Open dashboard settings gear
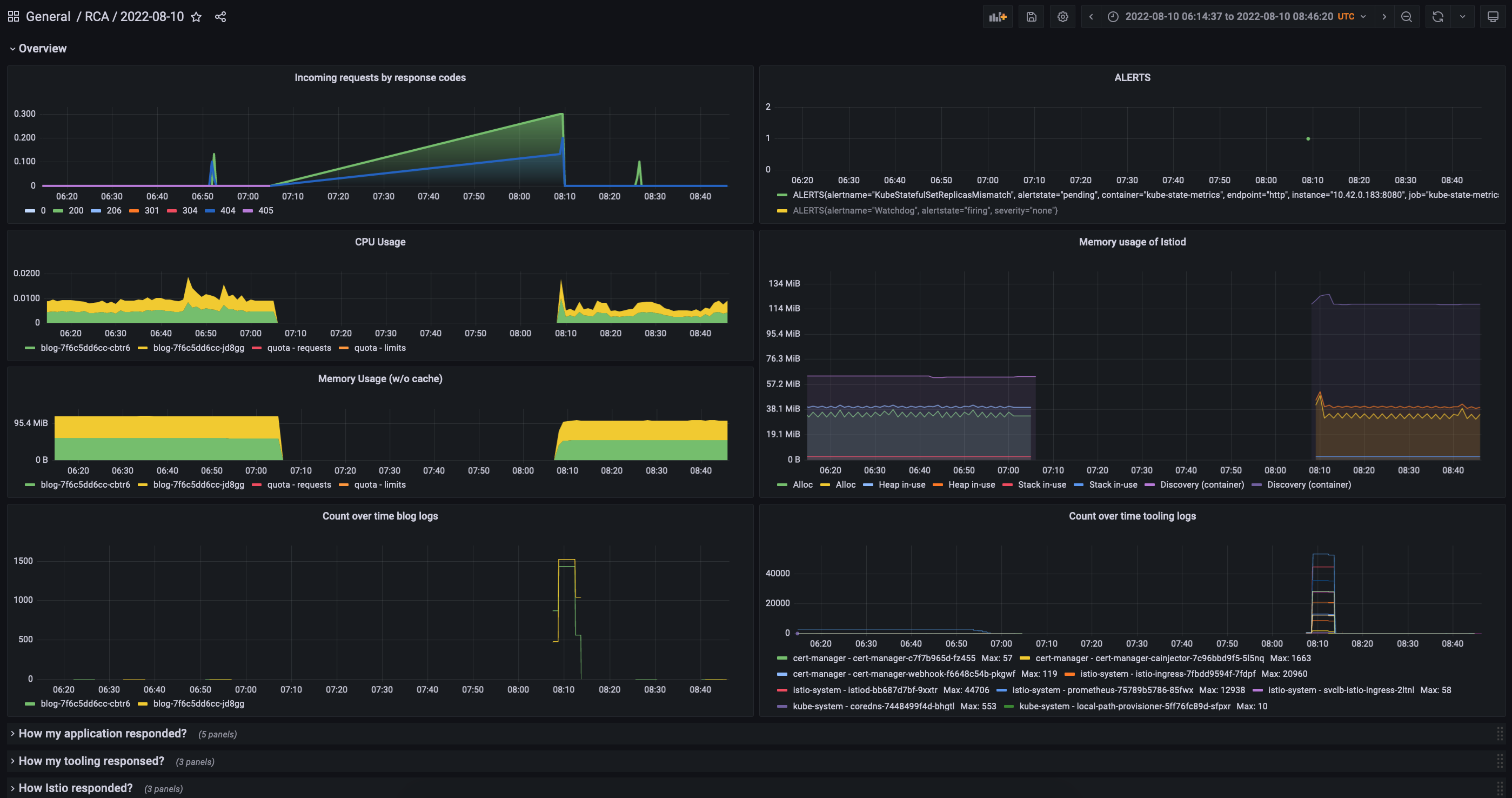 1062,16
